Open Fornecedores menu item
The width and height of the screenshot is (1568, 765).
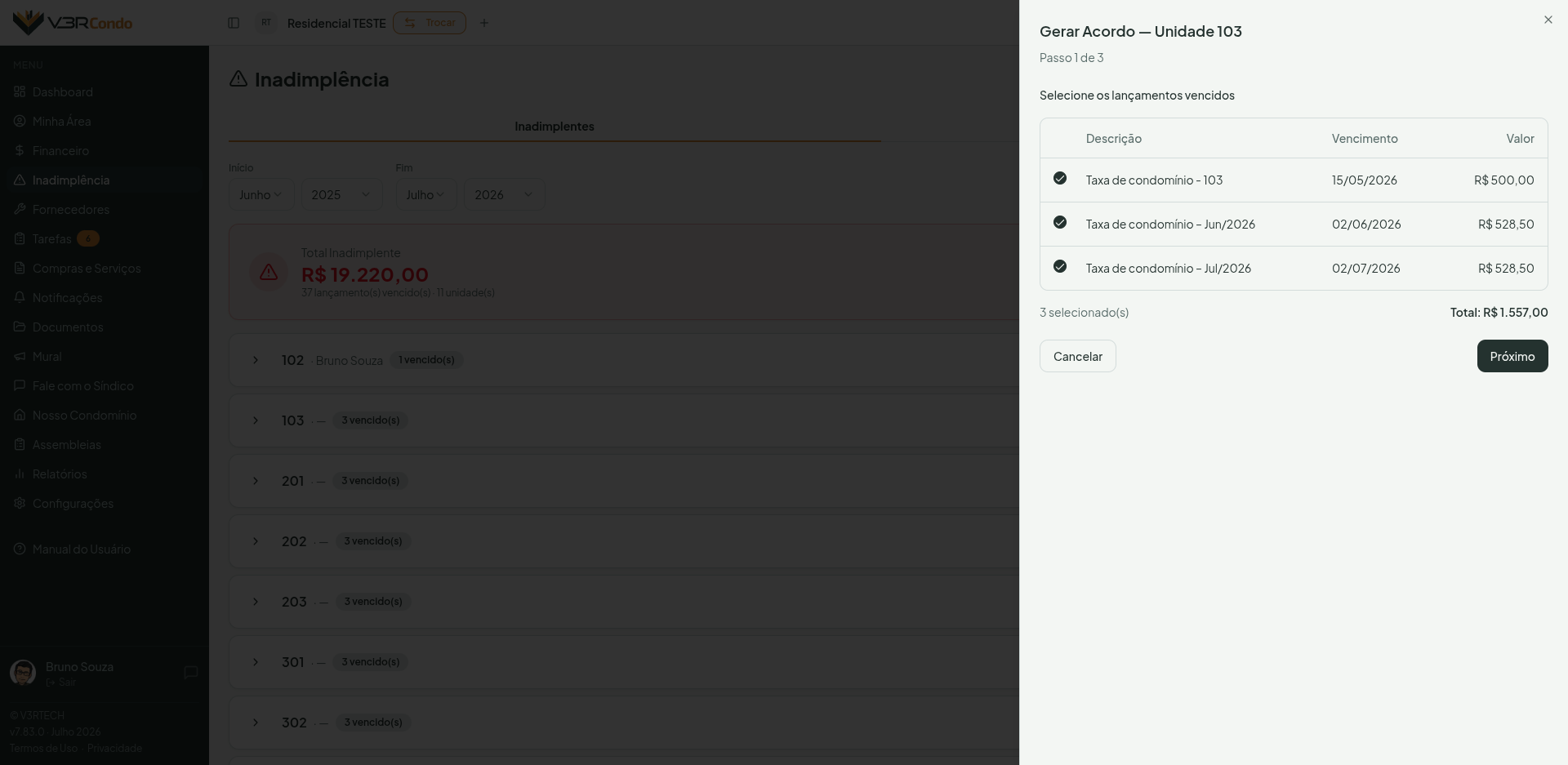point(105,209)
